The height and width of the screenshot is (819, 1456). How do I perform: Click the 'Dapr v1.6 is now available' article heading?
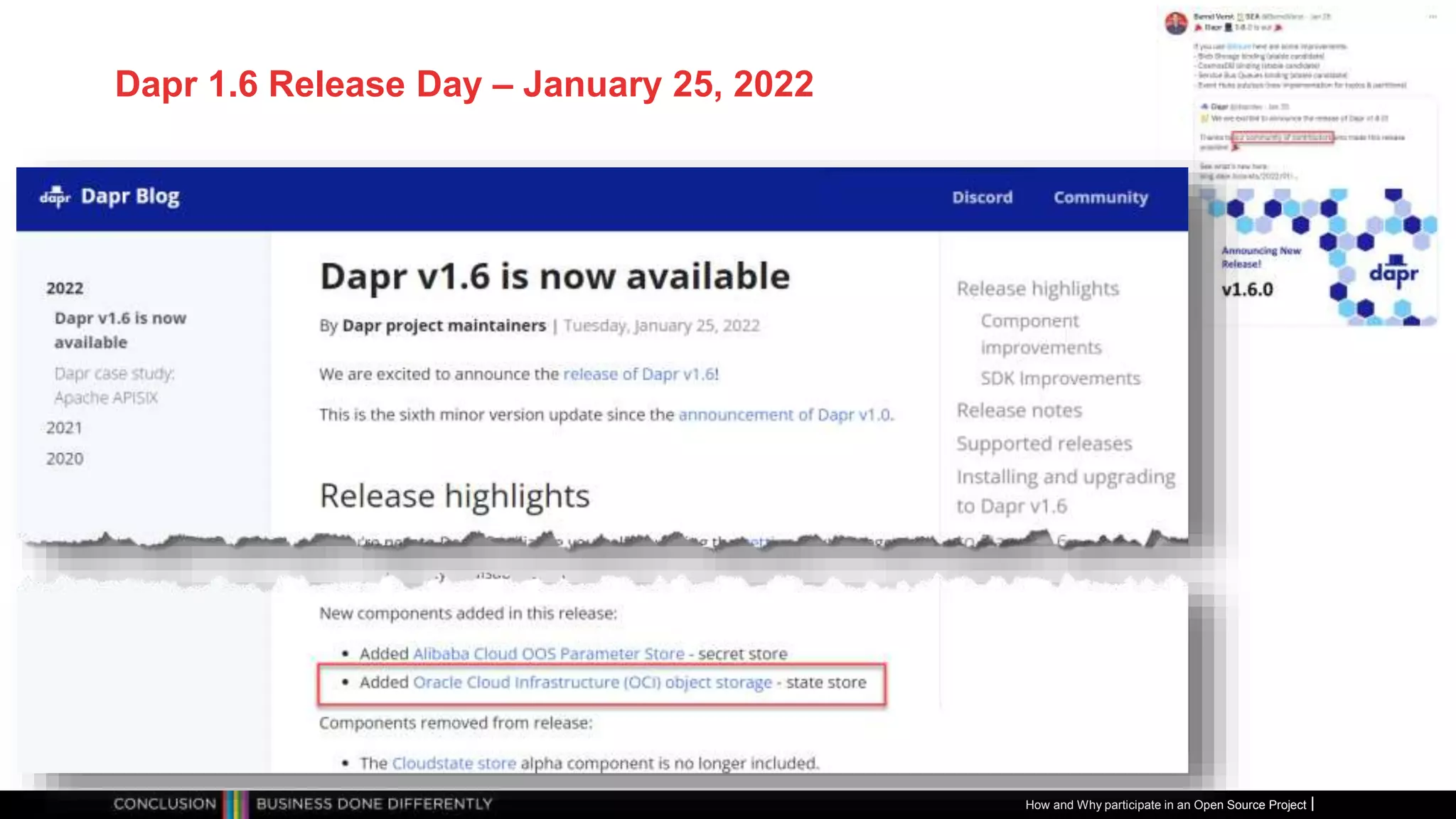pos(555,277)
